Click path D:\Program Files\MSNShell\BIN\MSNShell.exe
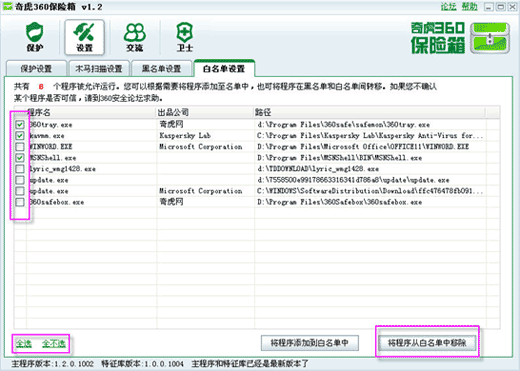This screenshot has width=520, height=371. point(339,158)
